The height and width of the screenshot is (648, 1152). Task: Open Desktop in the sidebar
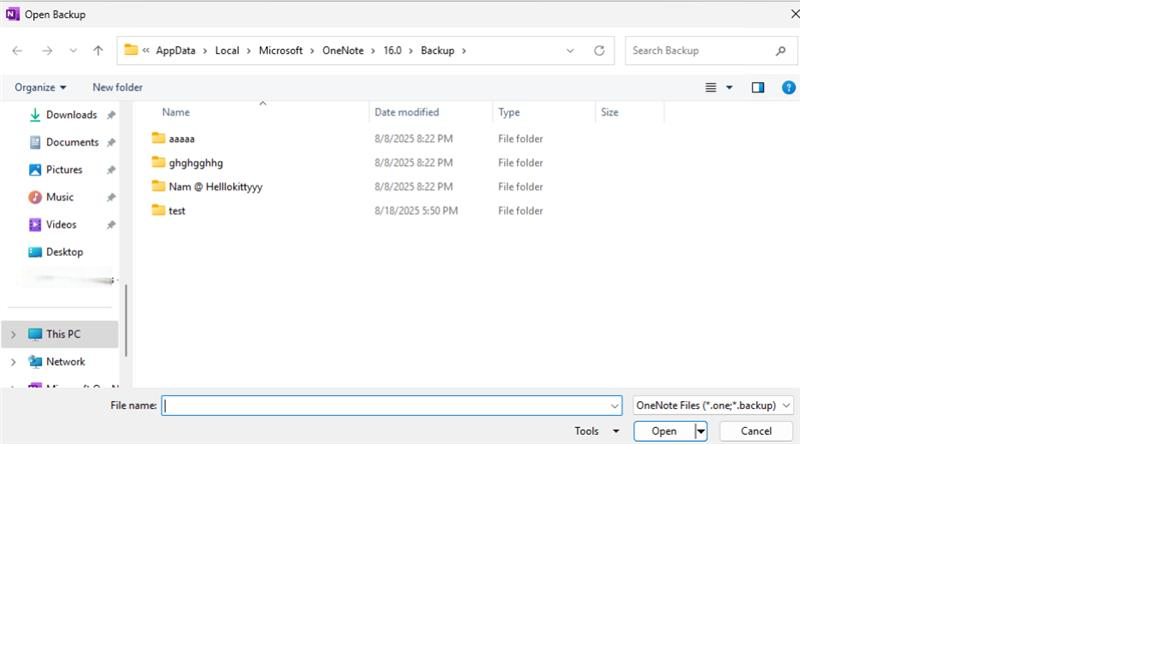coord(65,252)
